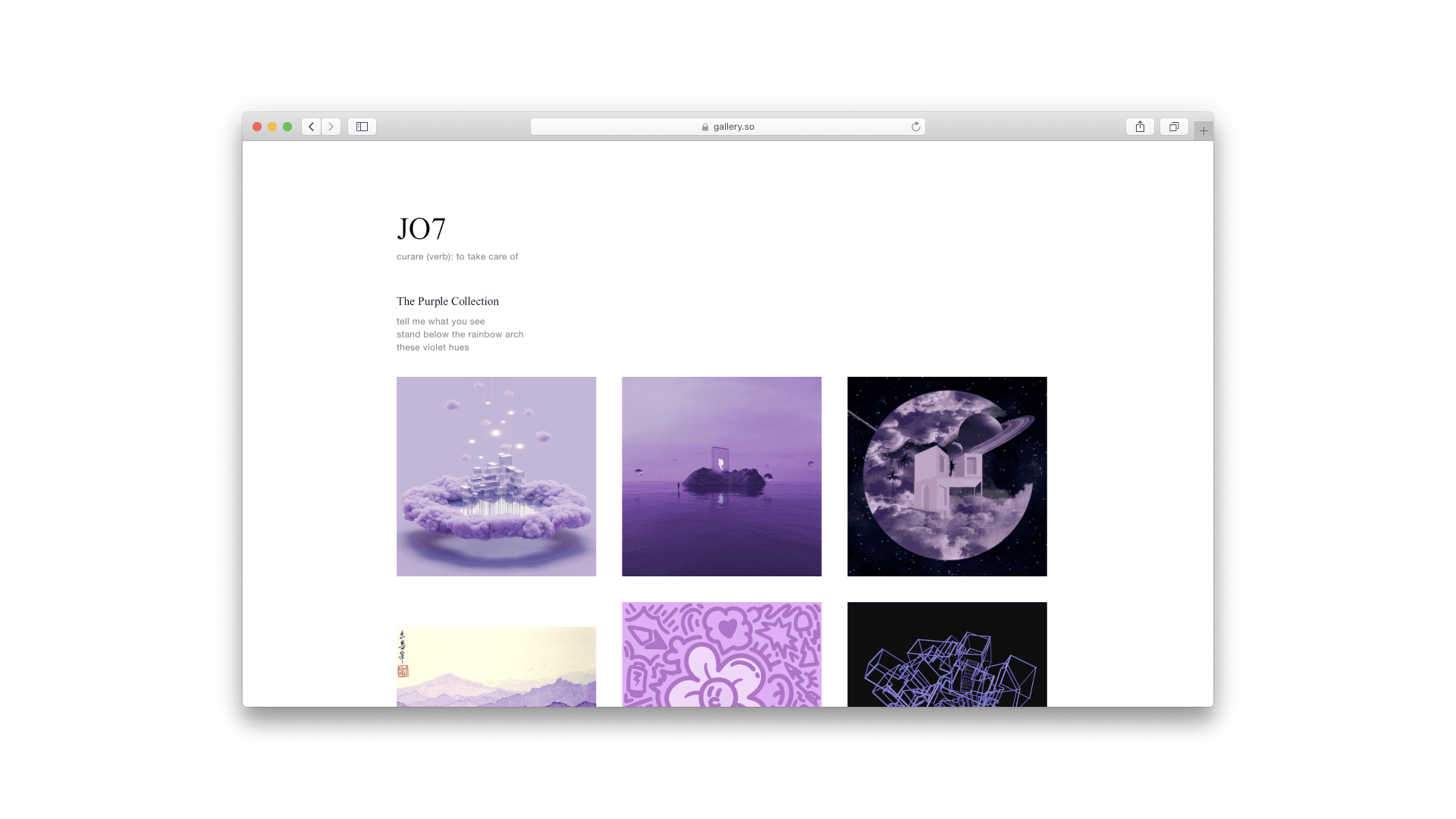Open the pink flower doodle artwork

721,654
